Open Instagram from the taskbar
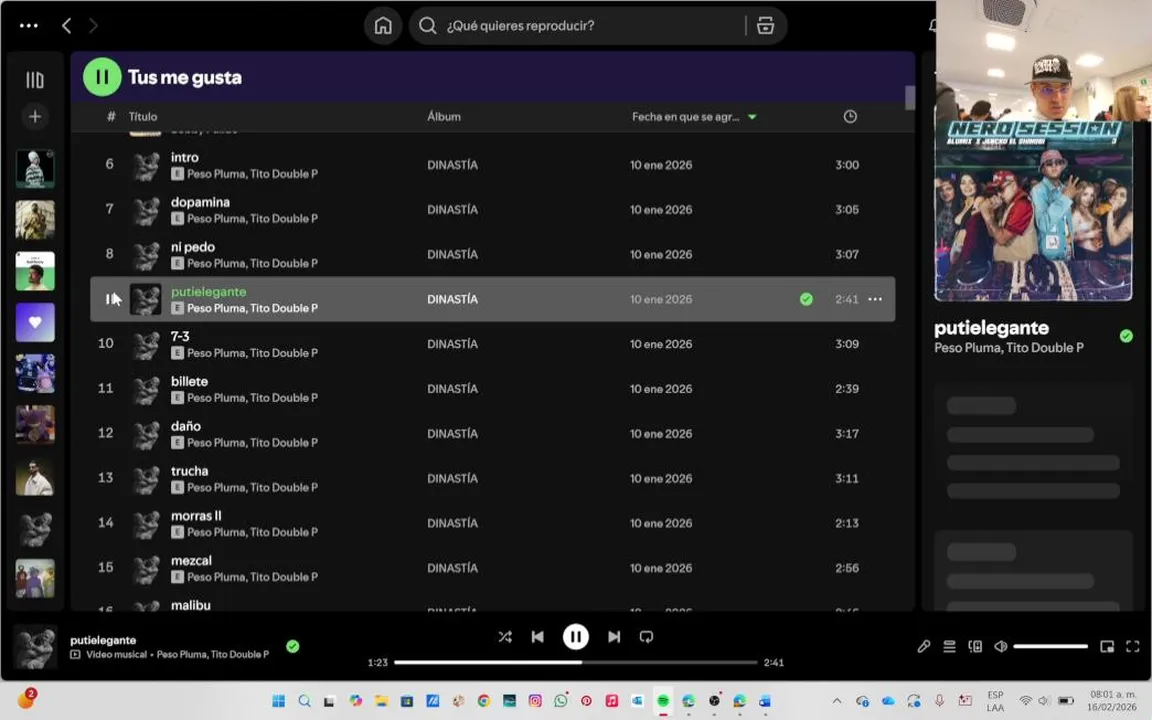Viewport: 1152px width, 720px height. [535, 701]
